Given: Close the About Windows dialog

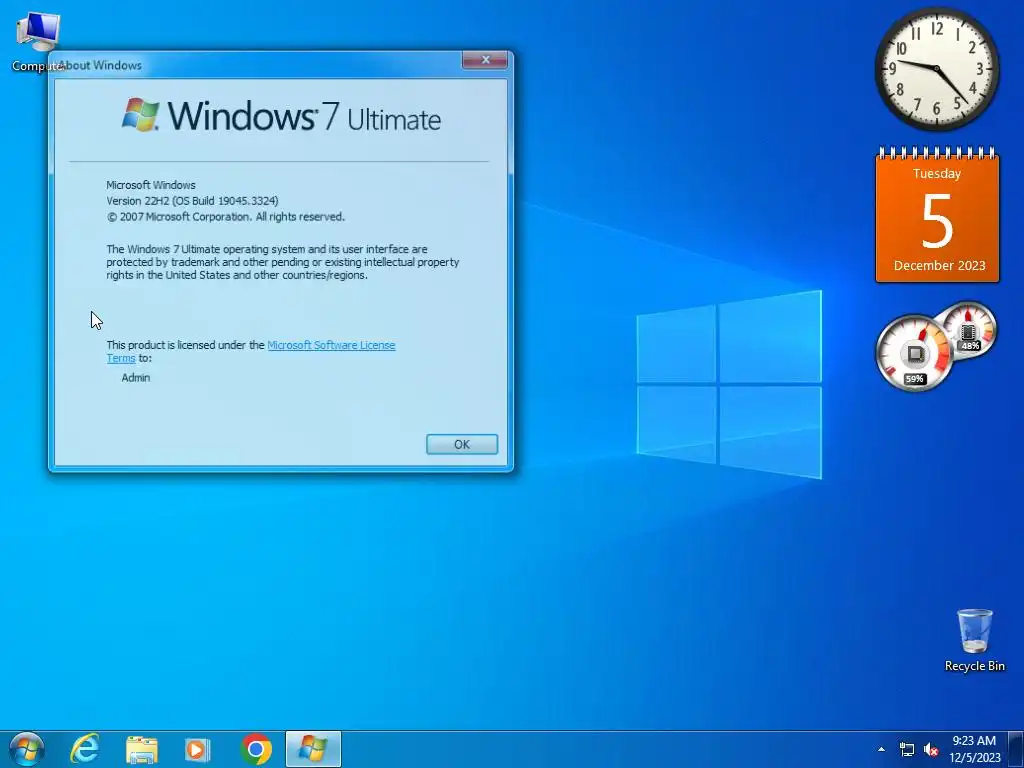Looking at the screenshot, I should pos(485,59).
